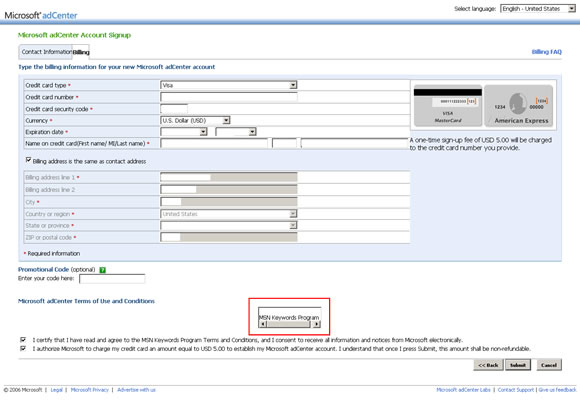Viewport: 580px width, 407px height.
Task: Click the terms box left scroll arrow
Action: pos(263,324)
